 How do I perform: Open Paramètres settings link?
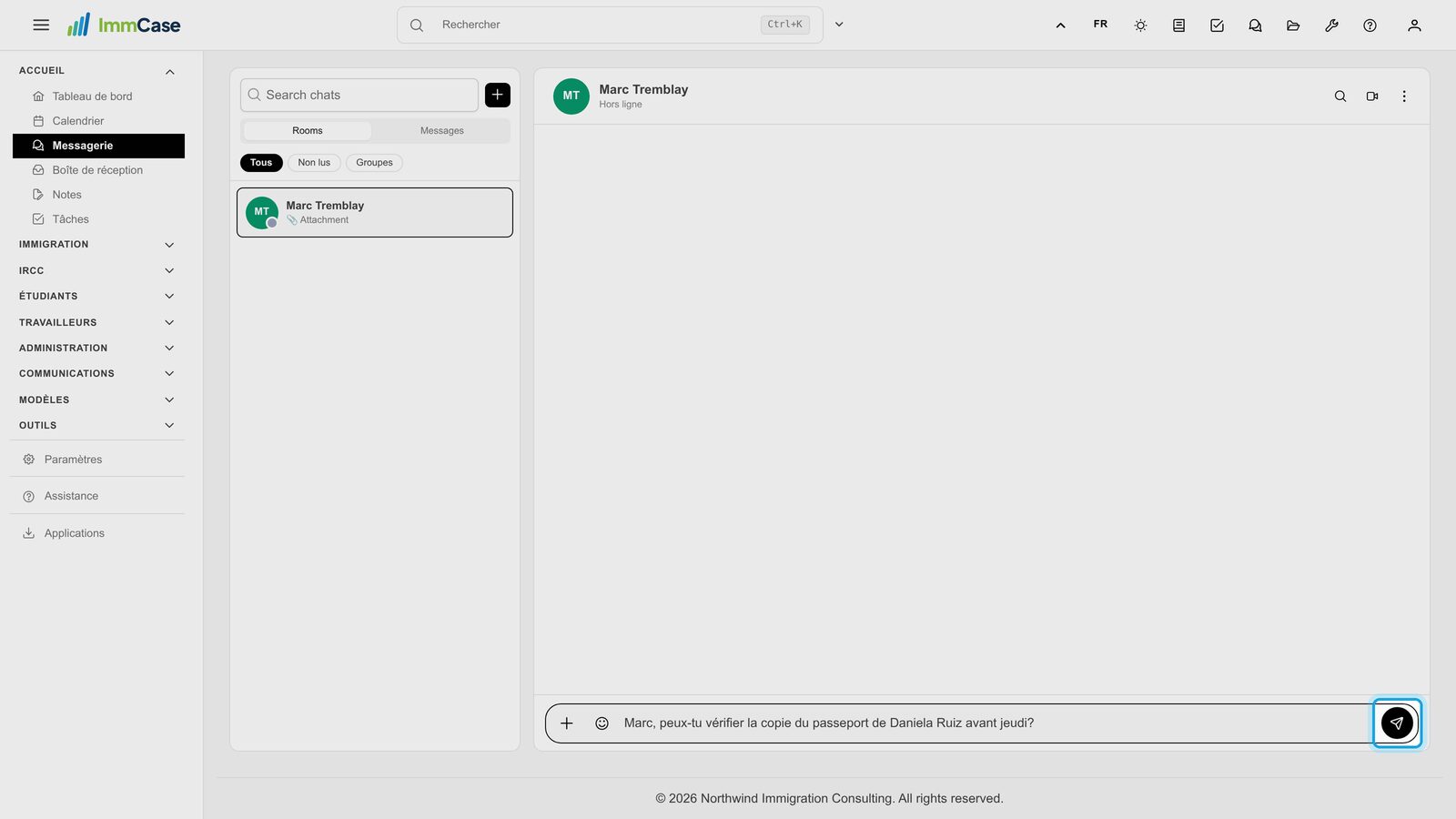click(x=97, y=460)
